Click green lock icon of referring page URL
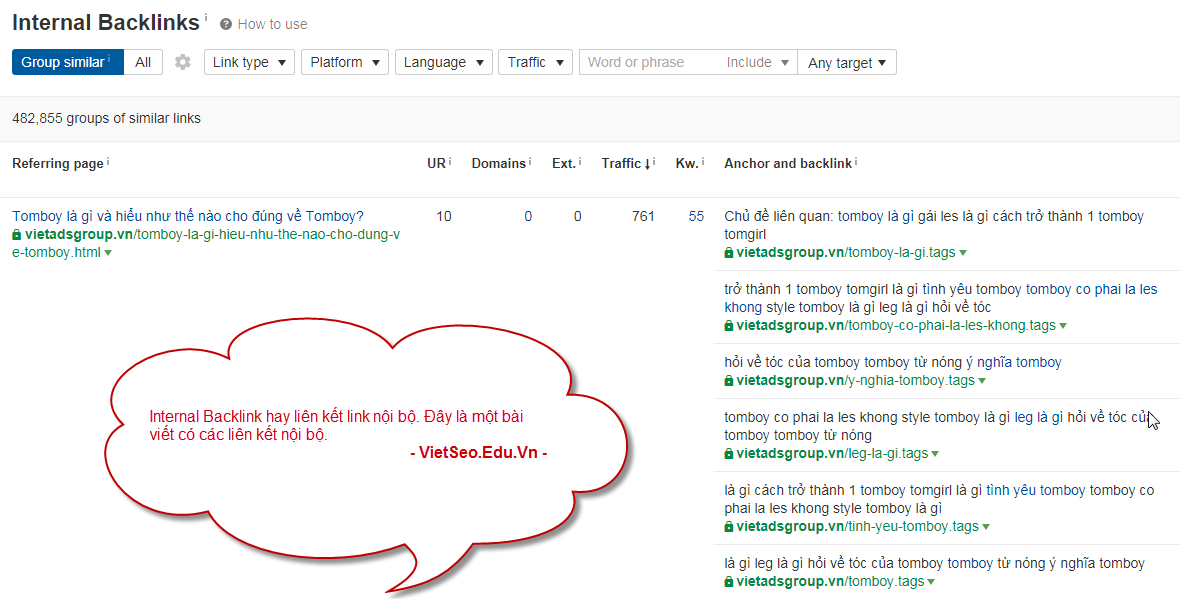 16,235
